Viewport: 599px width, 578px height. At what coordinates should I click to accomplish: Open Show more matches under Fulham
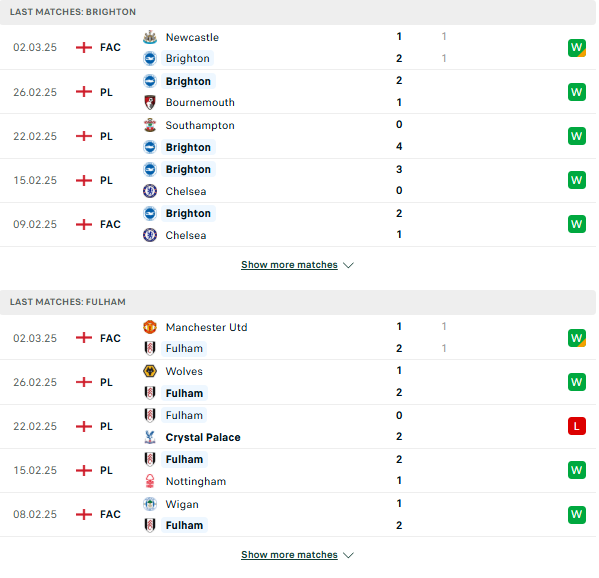(x=289, y=555)
